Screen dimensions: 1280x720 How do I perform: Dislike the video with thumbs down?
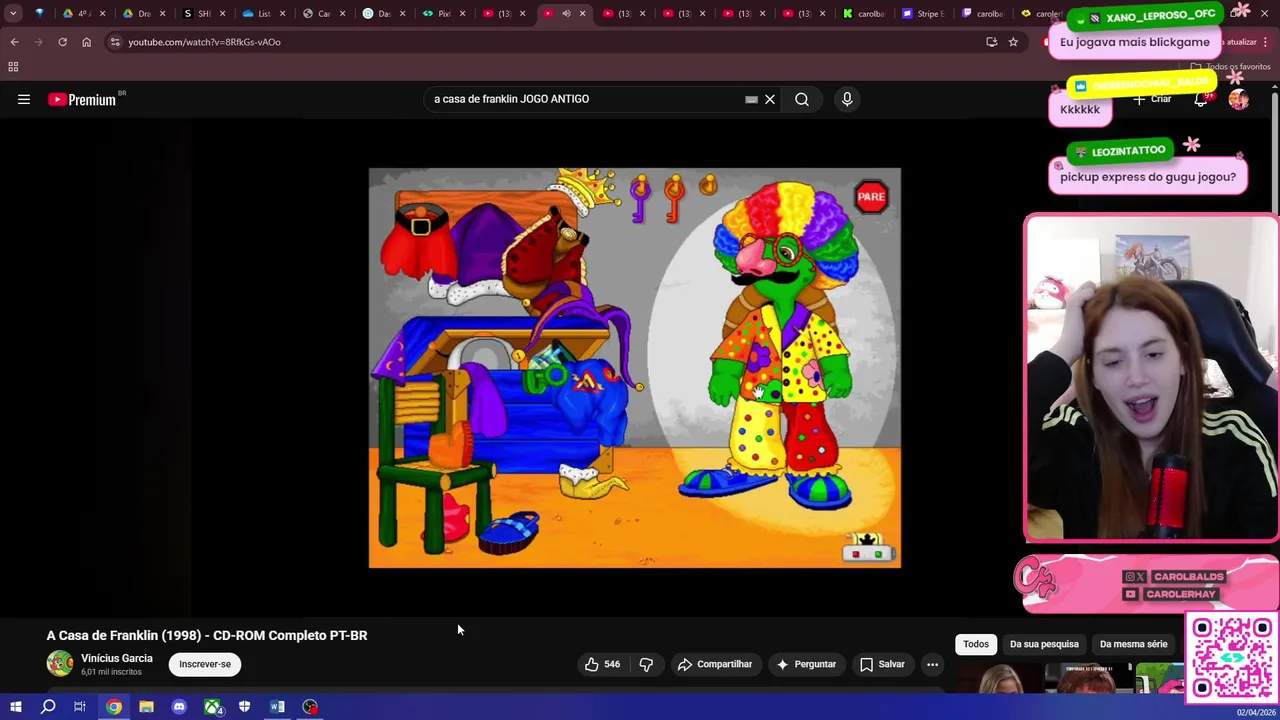(646, 664)
